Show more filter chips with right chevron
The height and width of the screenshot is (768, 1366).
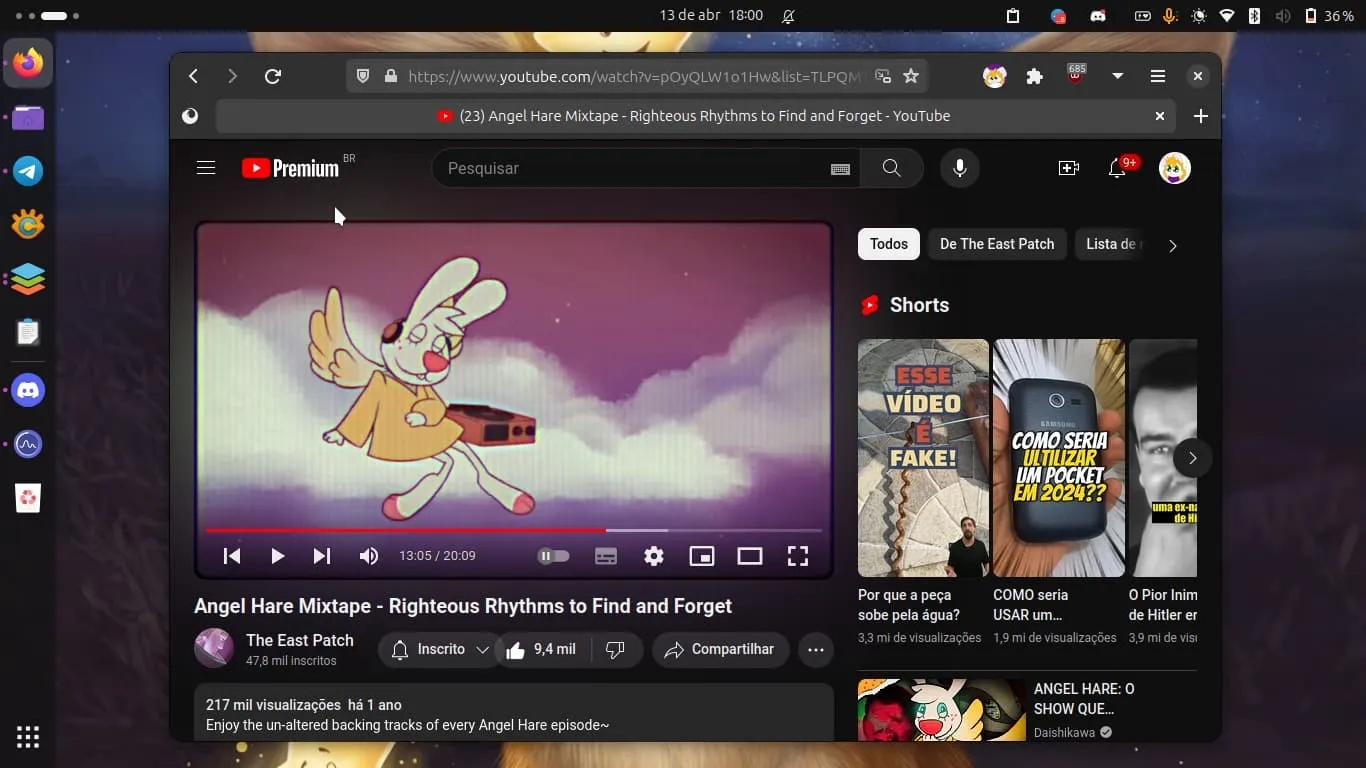click(1173, 245)
